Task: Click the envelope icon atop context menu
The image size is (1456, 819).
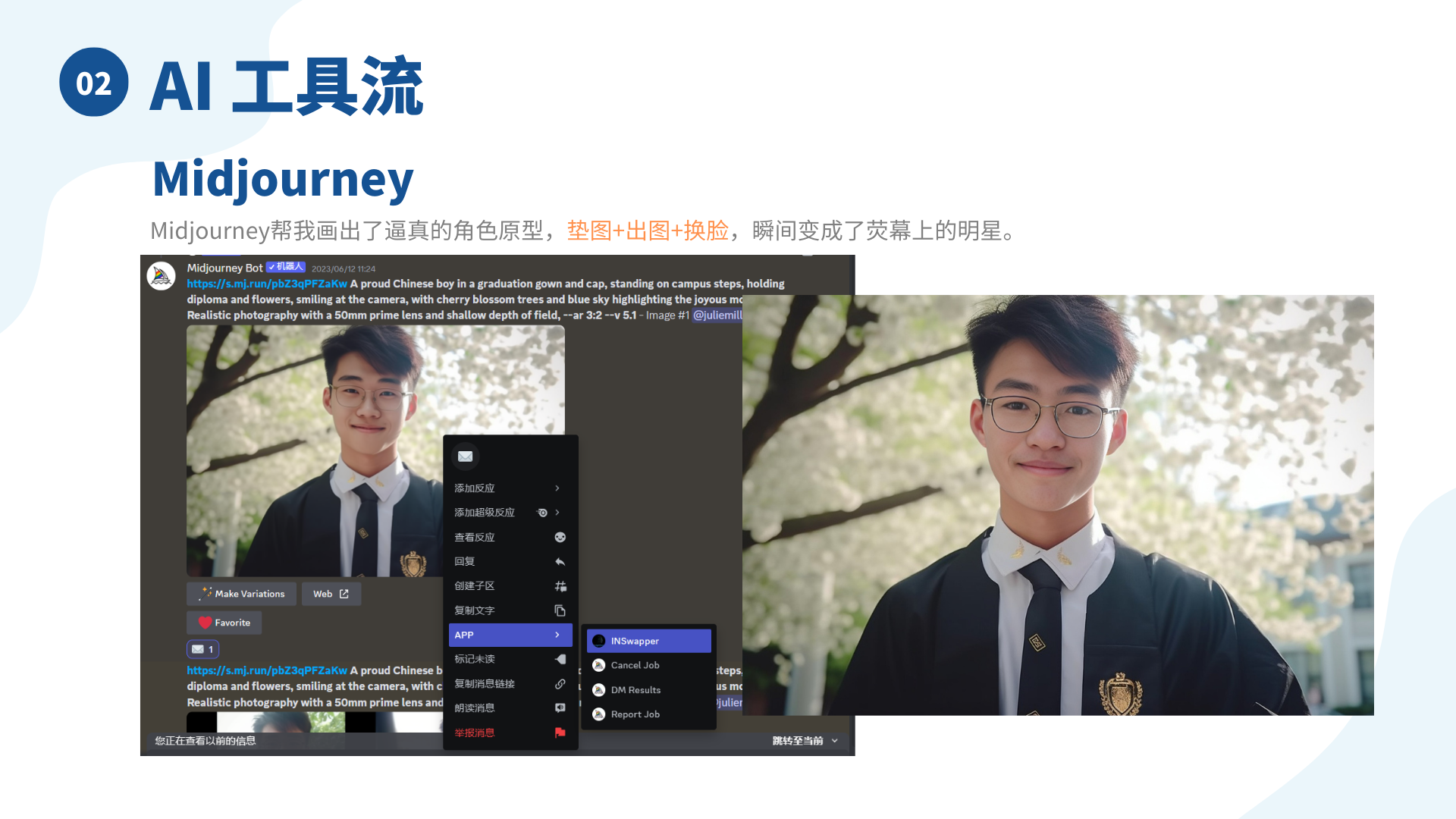Action: click(x=466, y=457)
